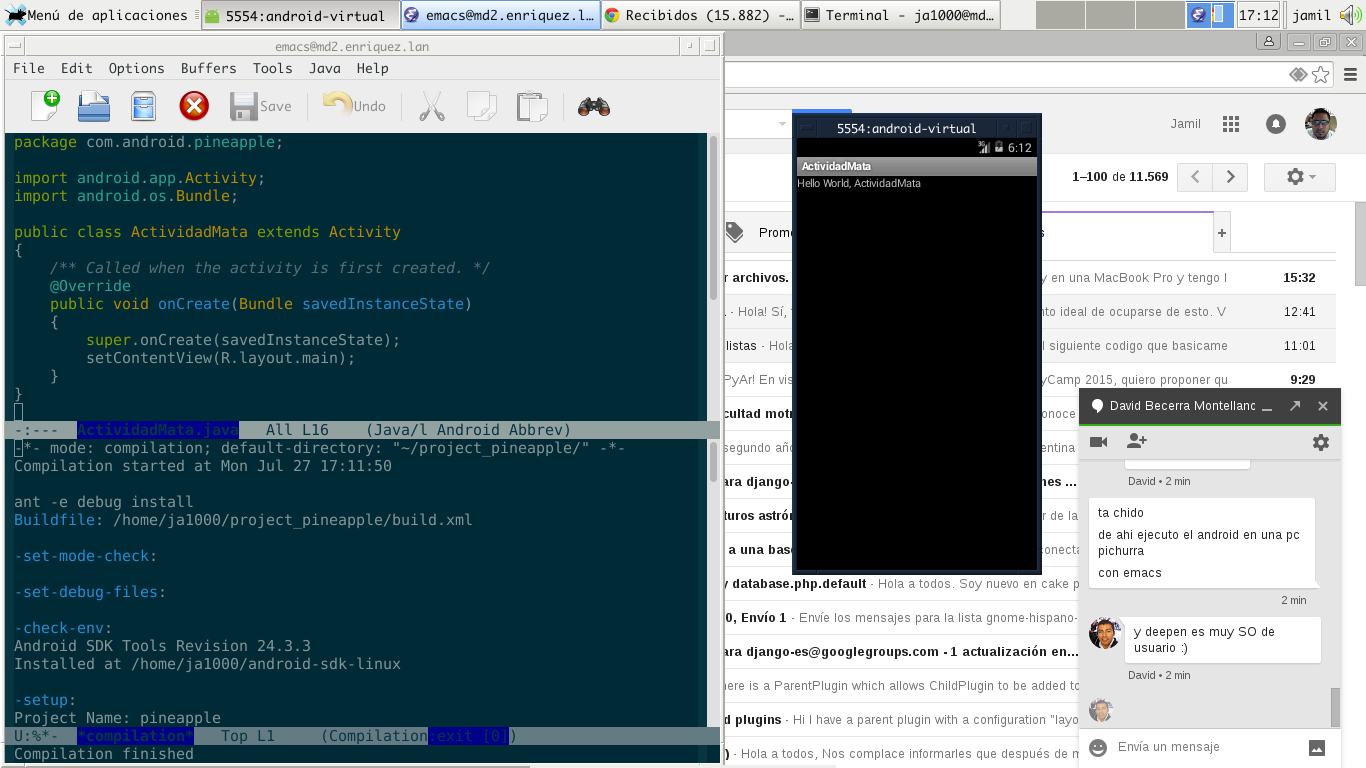This screenshot has width=1366, height=768.
Task: Click the scissors Cut icon in Emacs
Action: tap(431, 106)
